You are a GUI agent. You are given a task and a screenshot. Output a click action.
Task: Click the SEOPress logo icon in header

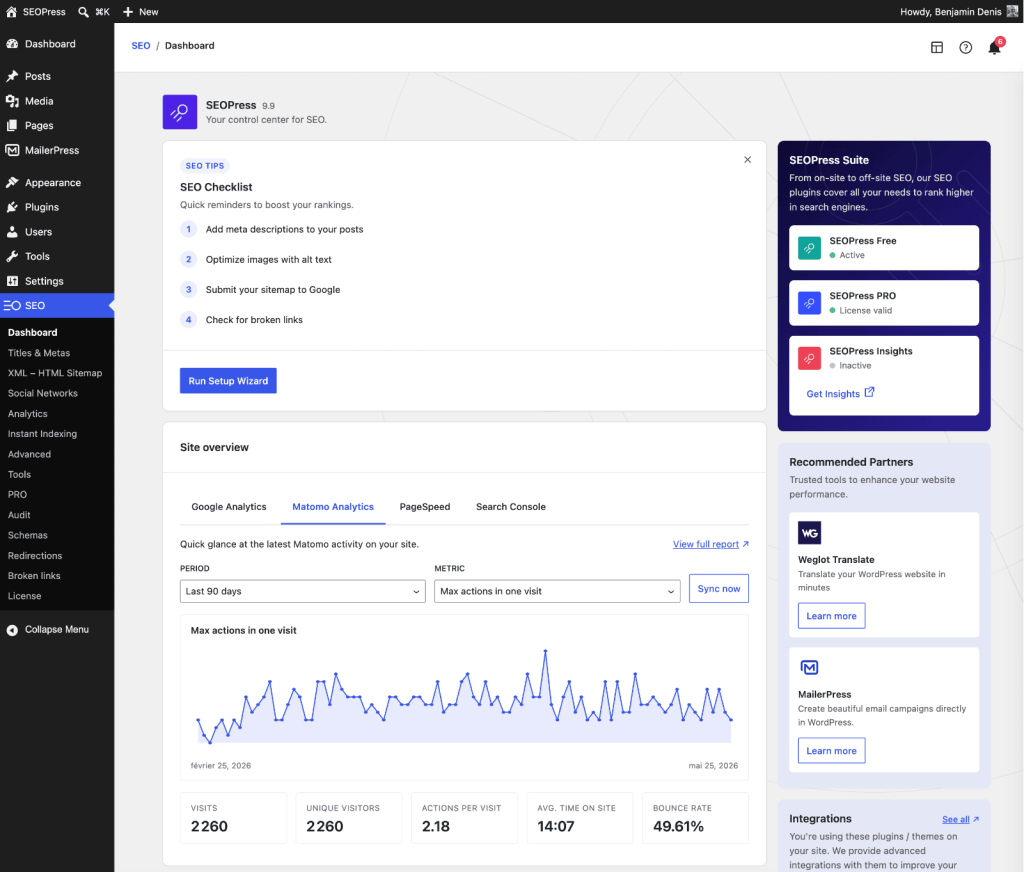[x=180, y=112]
